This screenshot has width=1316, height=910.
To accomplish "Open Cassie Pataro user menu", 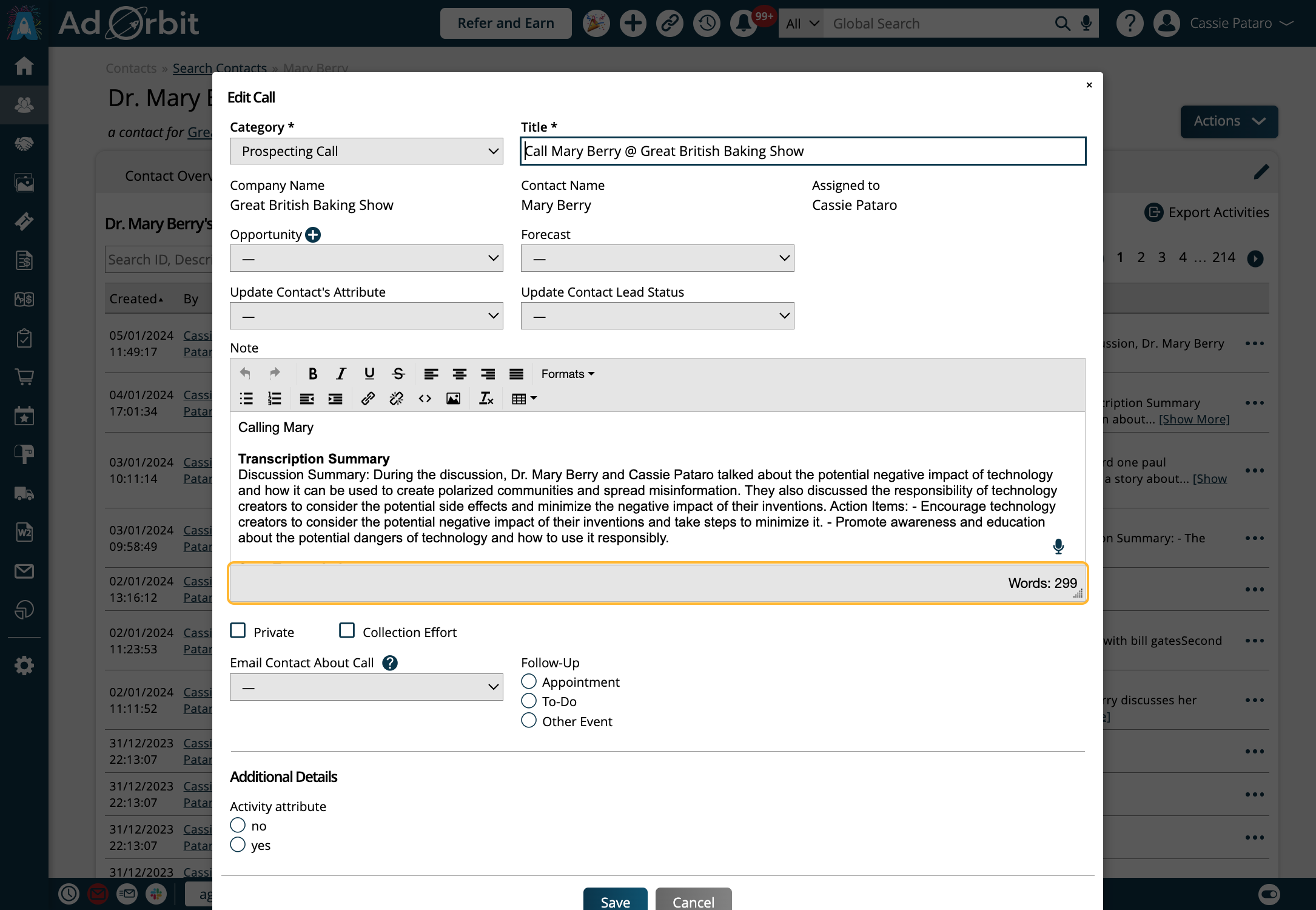I will 1241,24.
